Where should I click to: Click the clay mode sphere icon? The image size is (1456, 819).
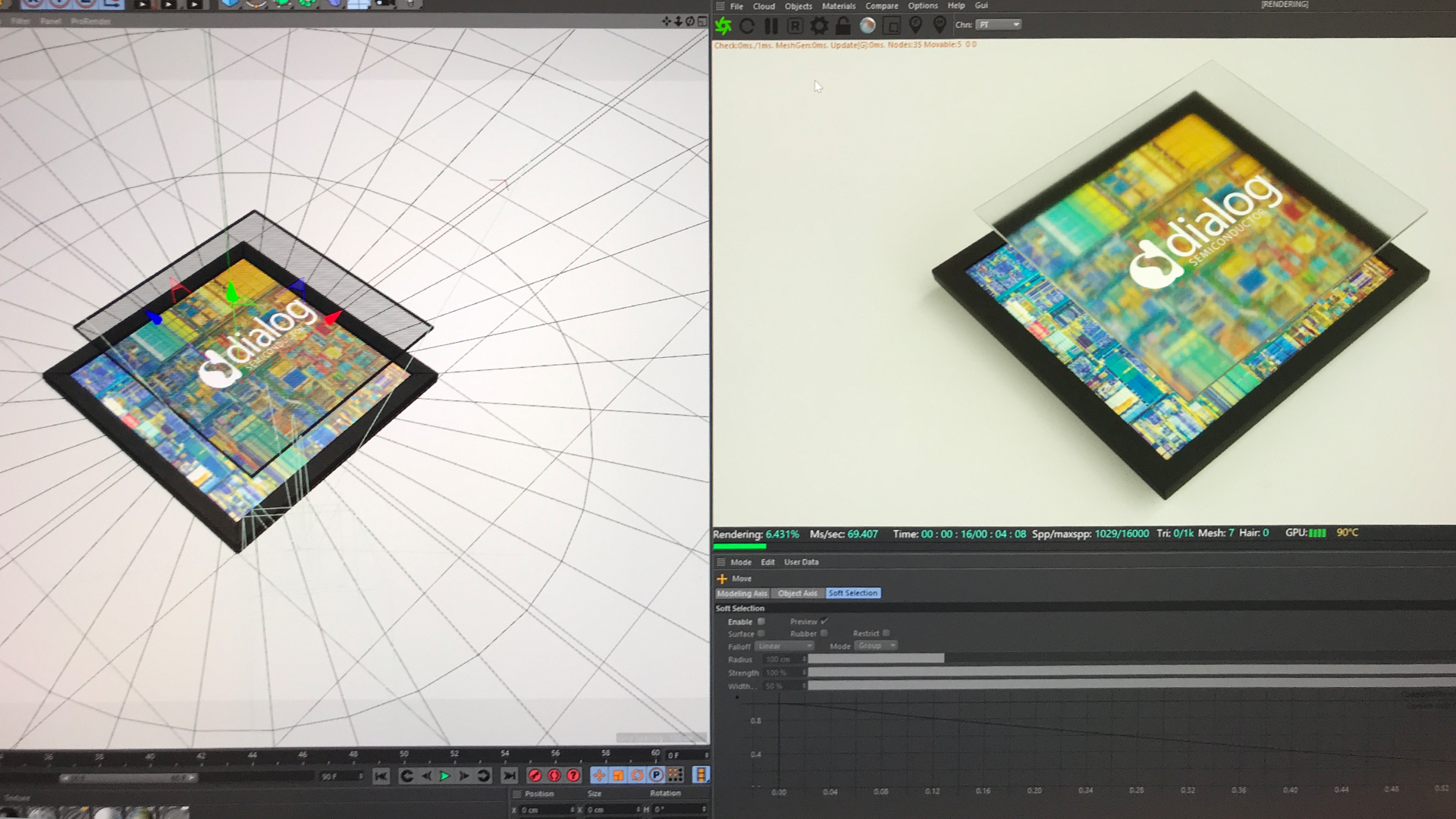tap(868, 26)
